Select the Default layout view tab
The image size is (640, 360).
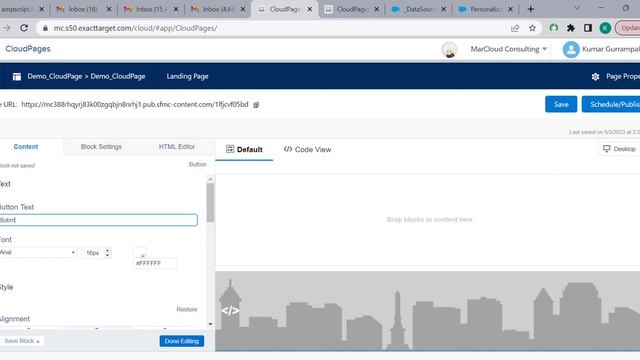(244, 149)
